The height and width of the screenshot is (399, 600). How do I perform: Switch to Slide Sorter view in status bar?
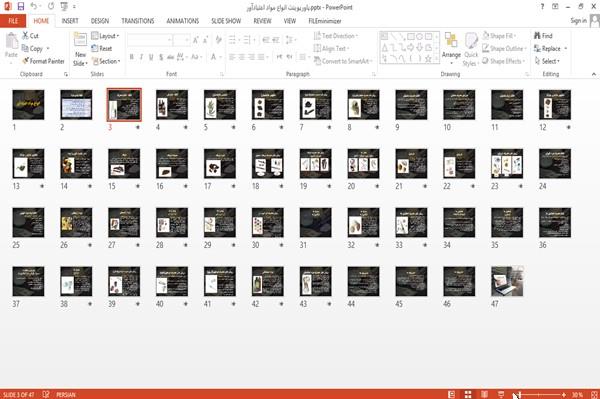[468, 394]
